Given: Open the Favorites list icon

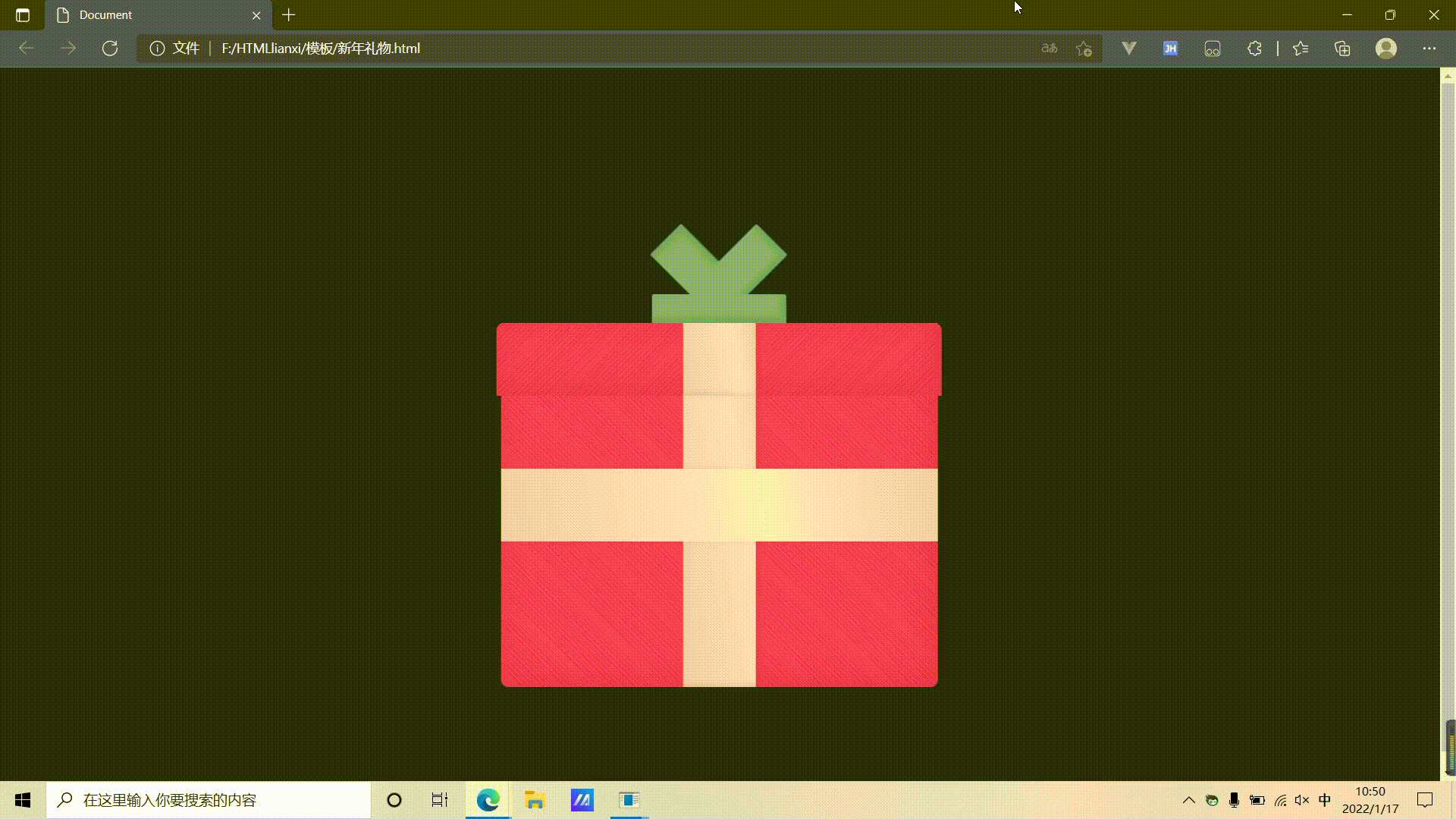Looking at the screenshot, I should coord(1301,48).
